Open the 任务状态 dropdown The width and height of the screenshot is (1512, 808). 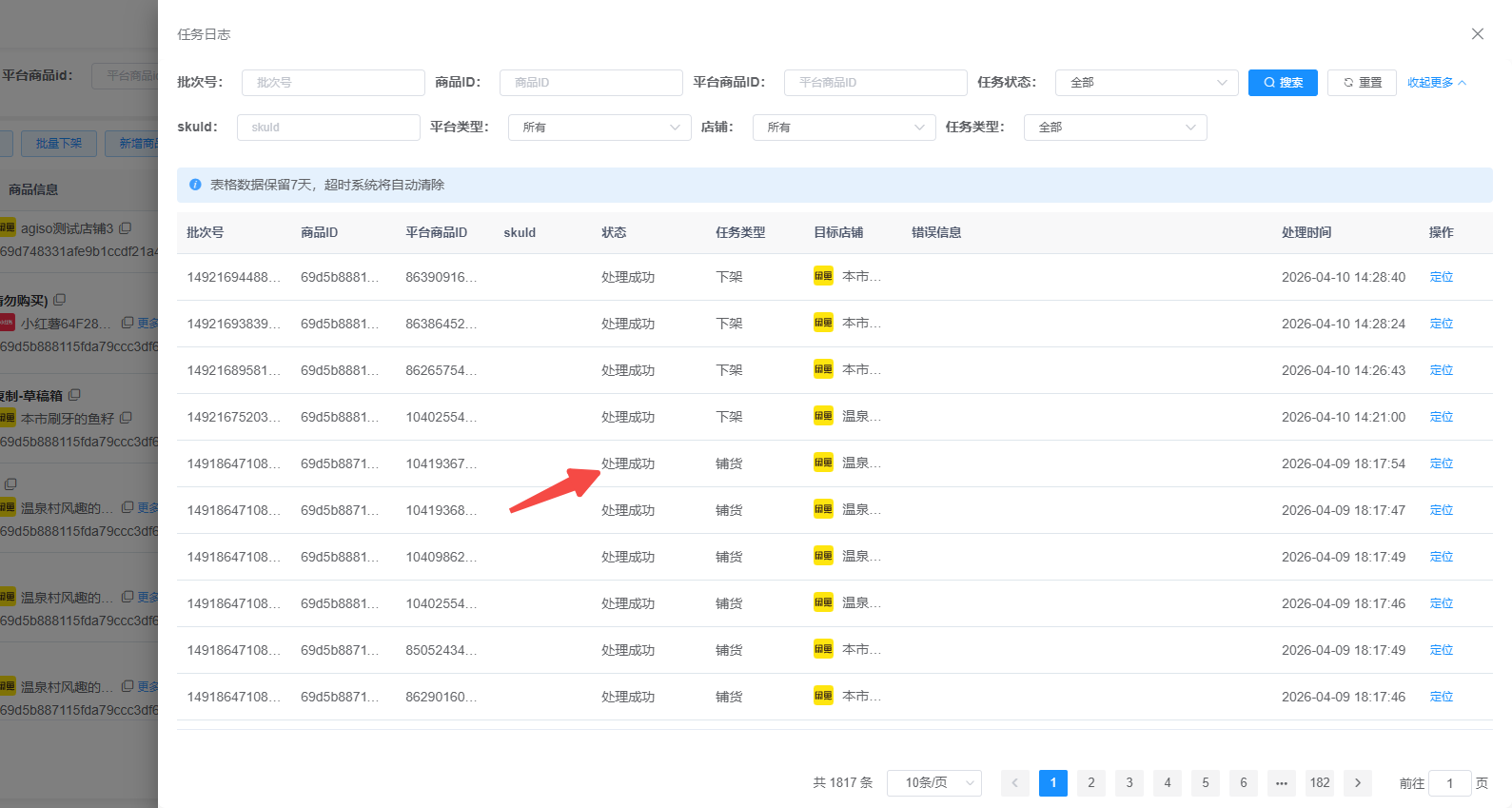click(1146, 83)
